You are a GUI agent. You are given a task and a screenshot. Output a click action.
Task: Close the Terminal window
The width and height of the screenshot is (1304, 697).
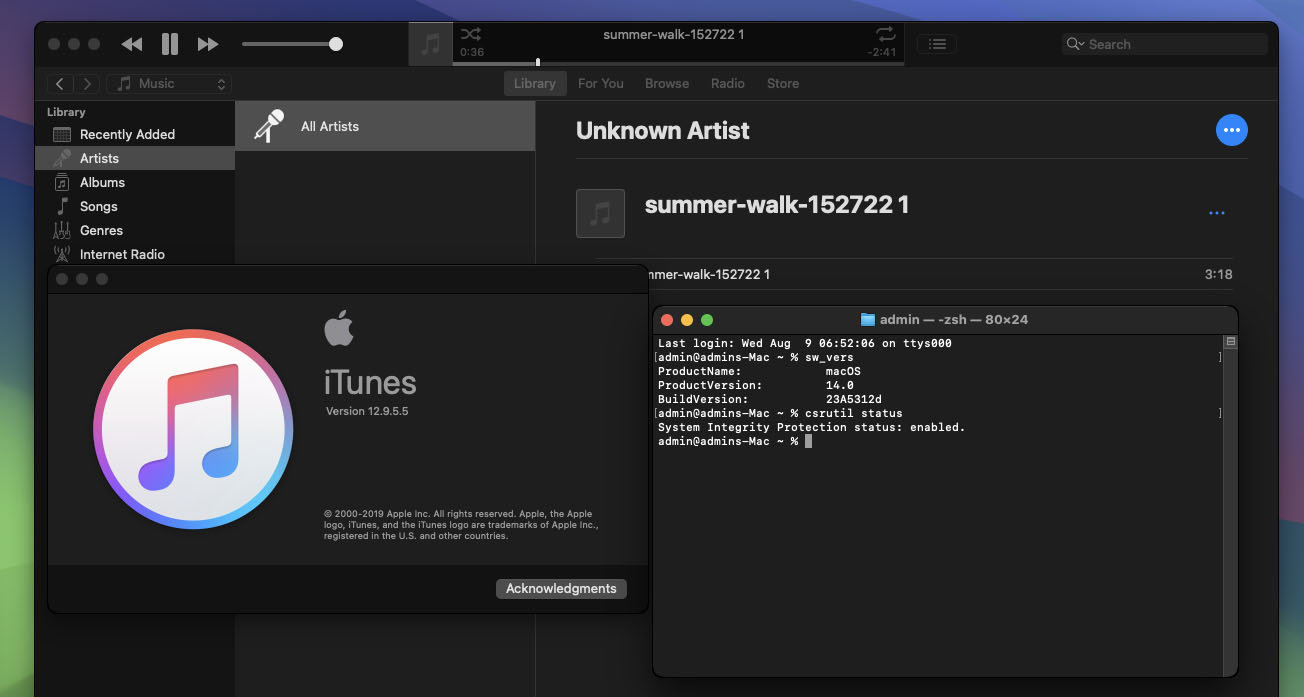[666, 320]
